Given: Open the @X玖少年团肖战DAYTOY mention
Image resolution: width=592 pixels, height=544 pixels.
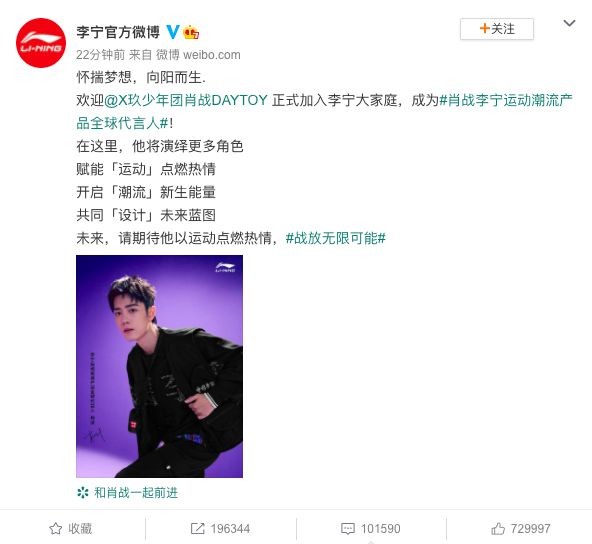Looking at the screenshot, I should pyautogui.click(x=186, y=100).
